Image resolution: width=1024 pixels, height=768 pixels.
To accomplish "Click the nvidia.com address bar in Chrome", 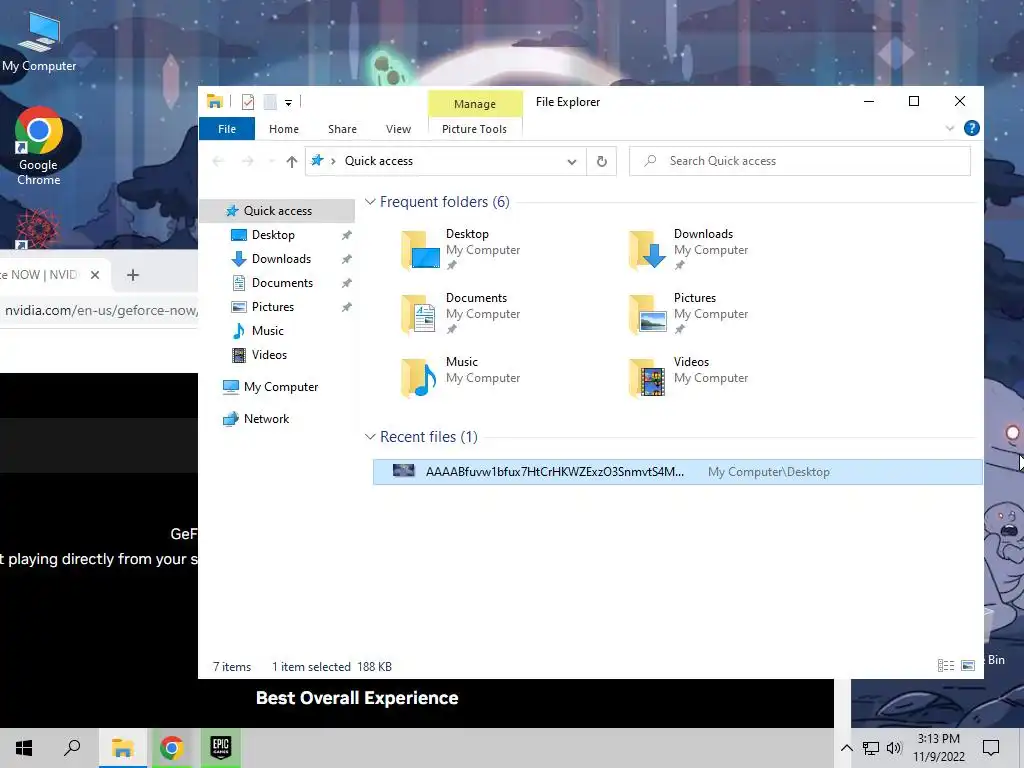I will [x=99, y=311].
